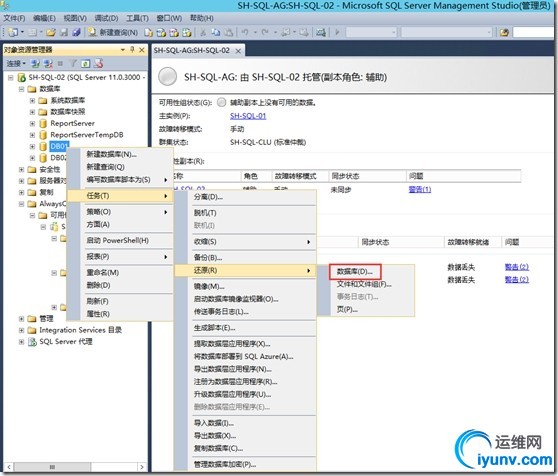Expand the ReportServerTempDB database node
The width and height of the screenshot is (558, 476).
click(x=32, y=135)
